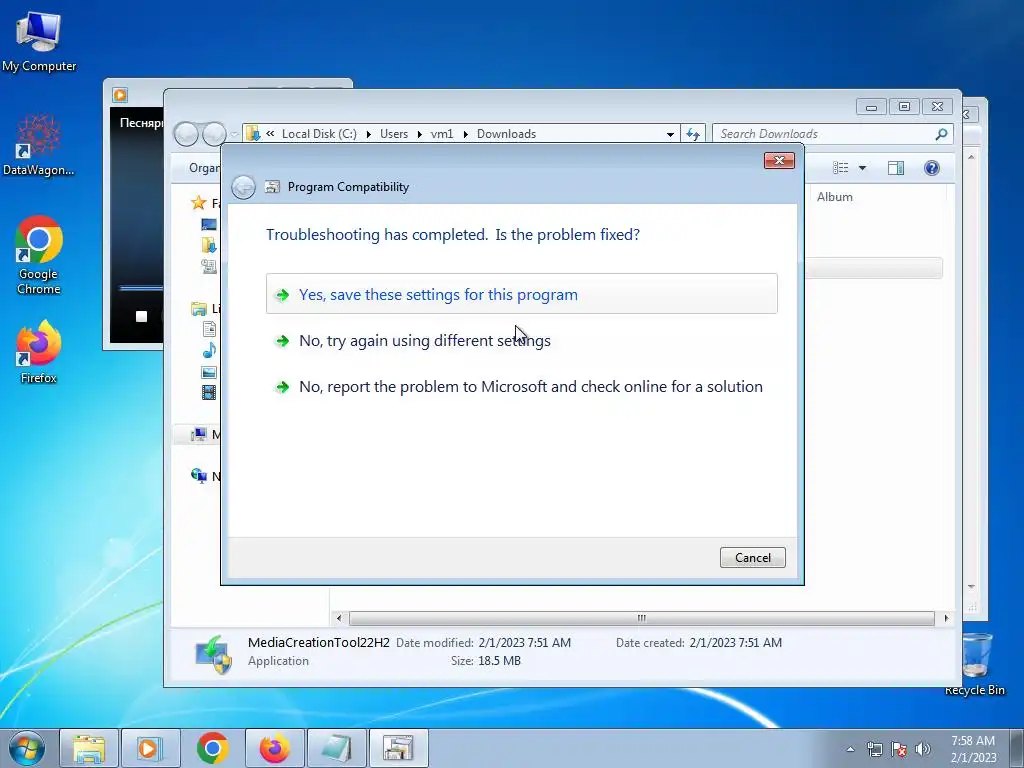Expand arrow after vm1 in path
Screen dimensions: 1024x768
465,134
